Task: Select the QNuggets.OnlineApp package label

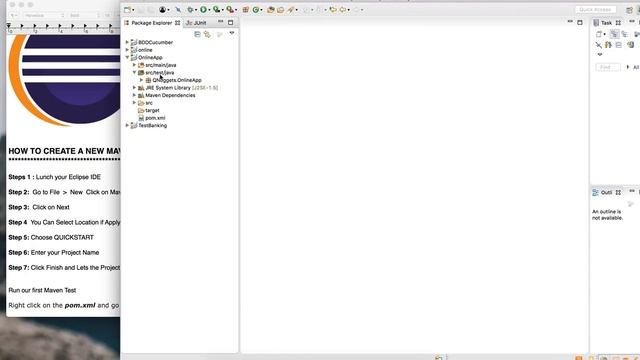Action: (177, 80)
